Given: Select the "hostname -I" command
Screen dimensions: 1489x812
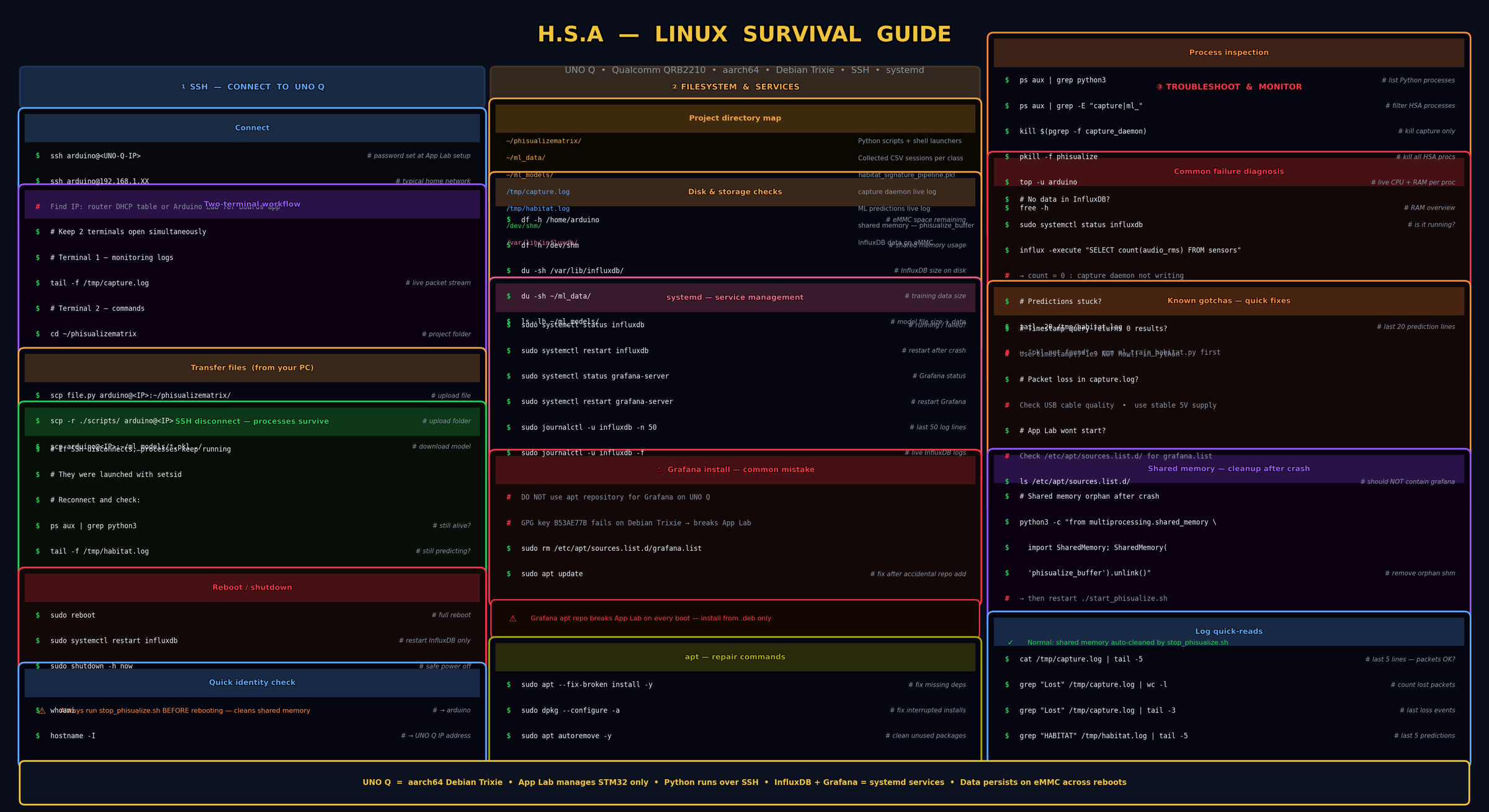Looking at the screenshot, I should (73, 736).
